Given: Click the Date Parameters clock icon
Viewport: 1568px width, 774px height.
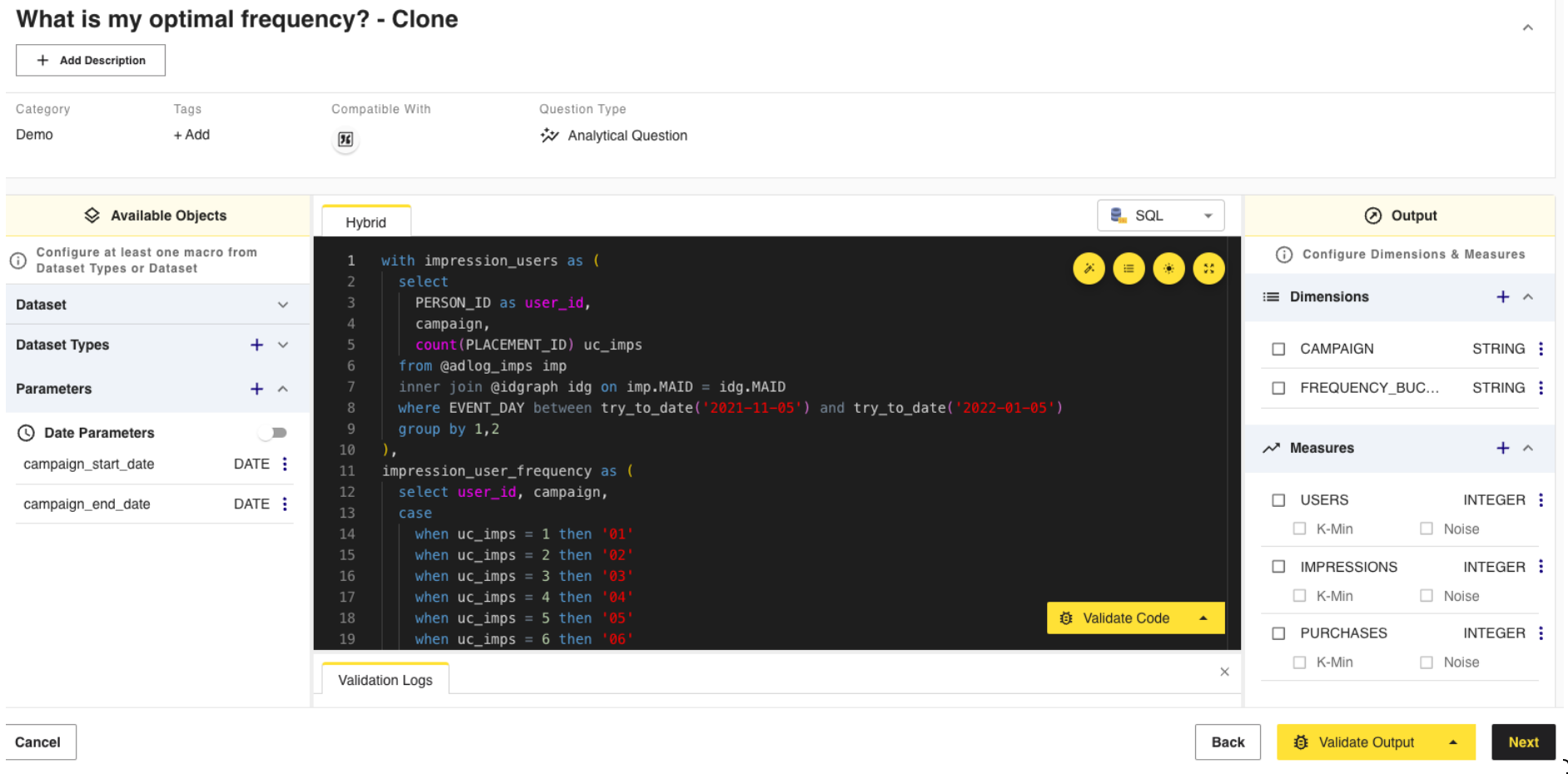Looking at the screenshot, I should [x=27, y=433].
